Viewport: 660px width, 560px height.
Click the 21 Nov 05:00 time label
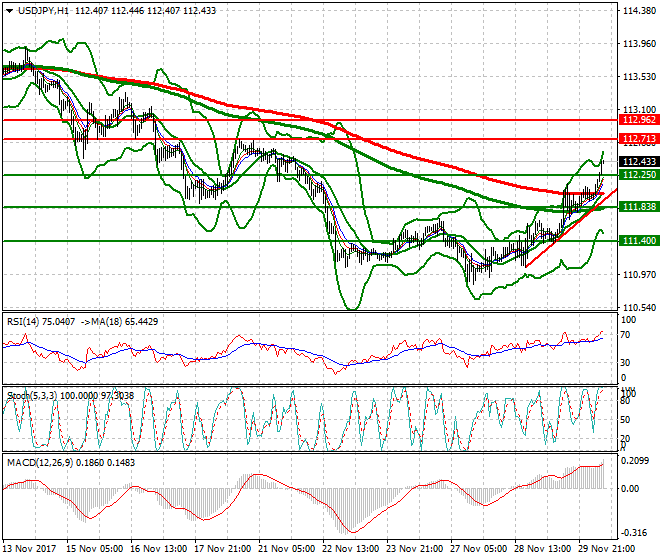287,549
